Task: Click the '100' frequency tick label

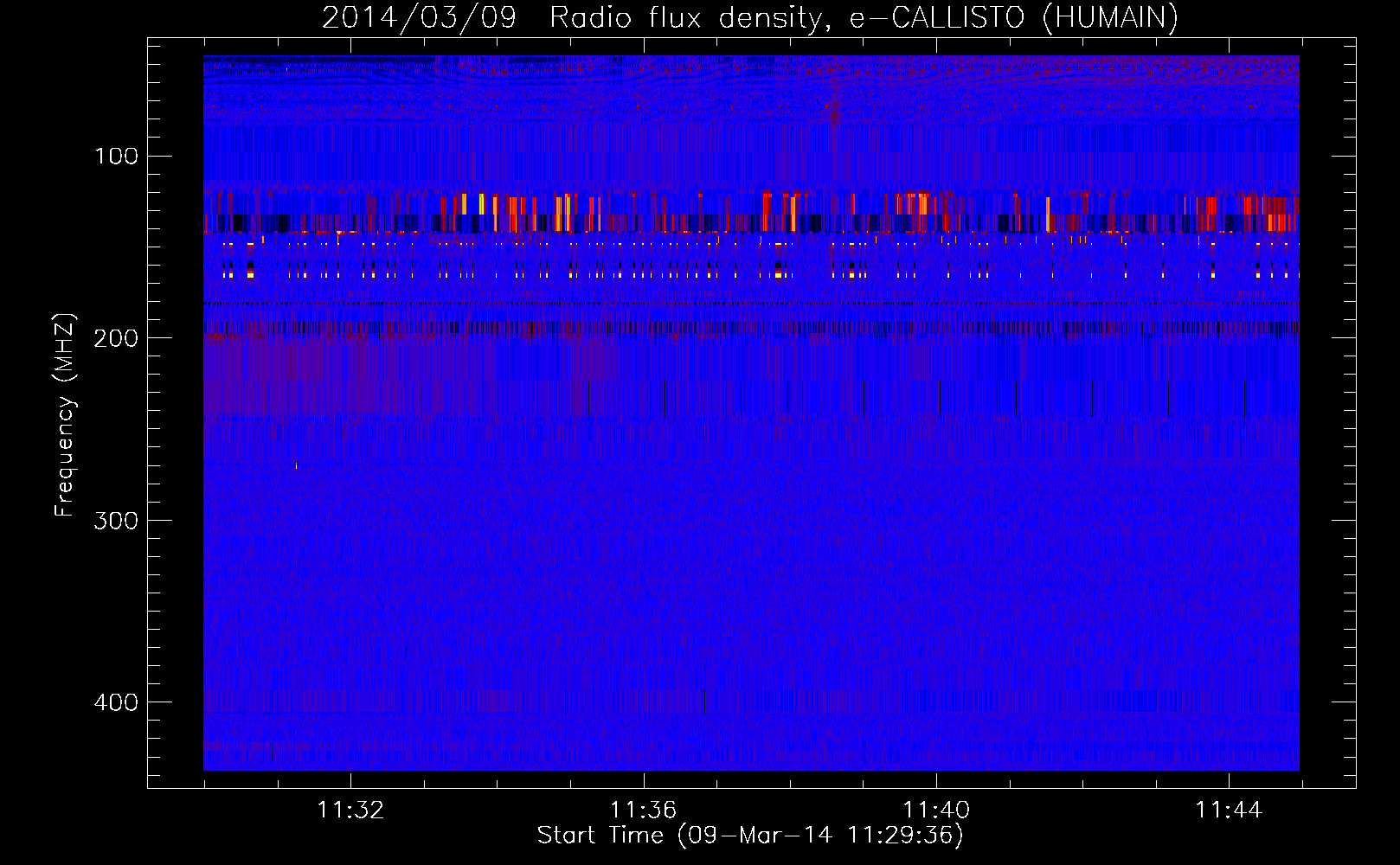Action: click(x=117, y=156)
